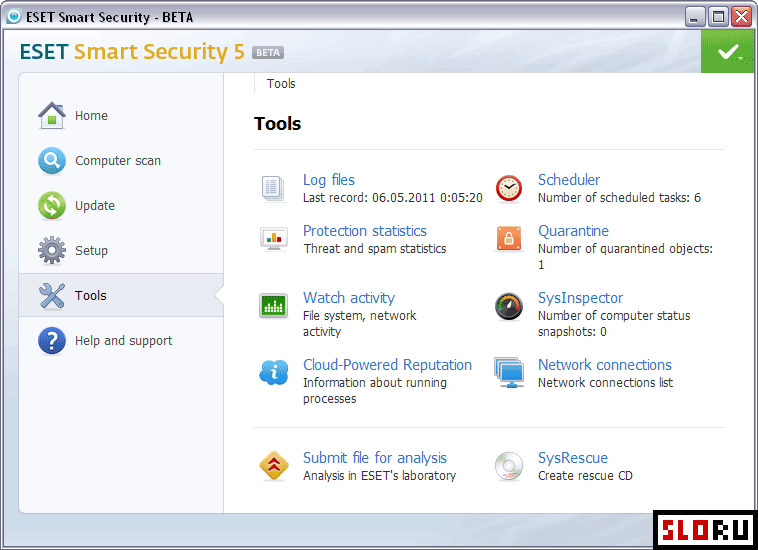This screenshot has height=550, width=758.
Task: Click Submit file for analysis link
Action: tap(375, 458)
